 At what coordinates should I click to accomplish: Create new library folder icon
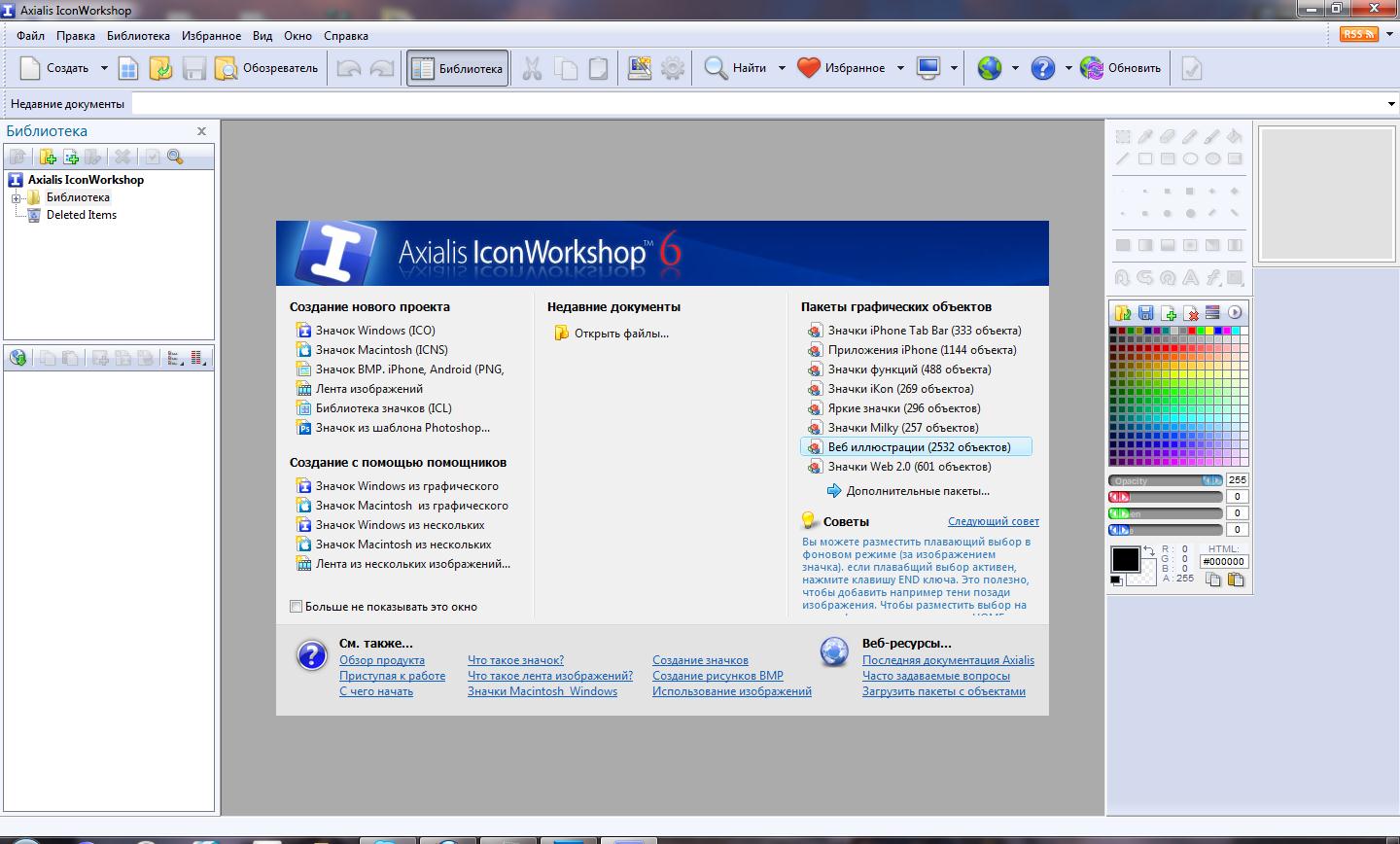pyautogui.click(x=47, y=157)
